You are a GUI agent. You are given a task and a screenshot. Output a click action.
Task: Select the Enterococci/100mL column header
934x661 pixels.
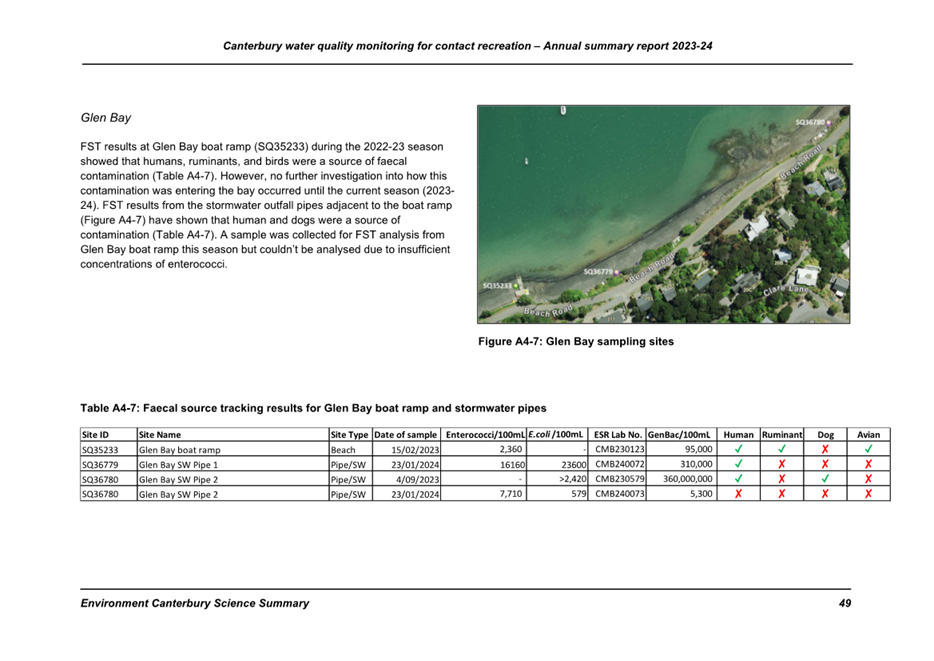click(484, 435)
